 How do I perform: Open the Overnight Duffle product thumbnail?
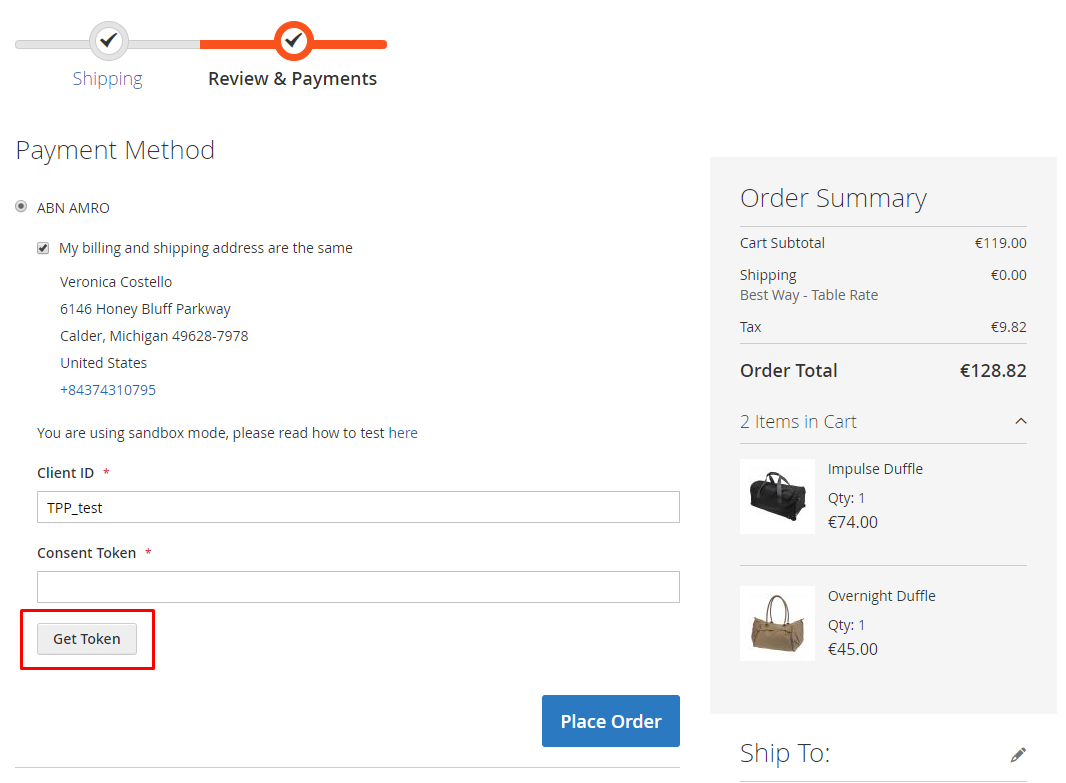[777, 623]
